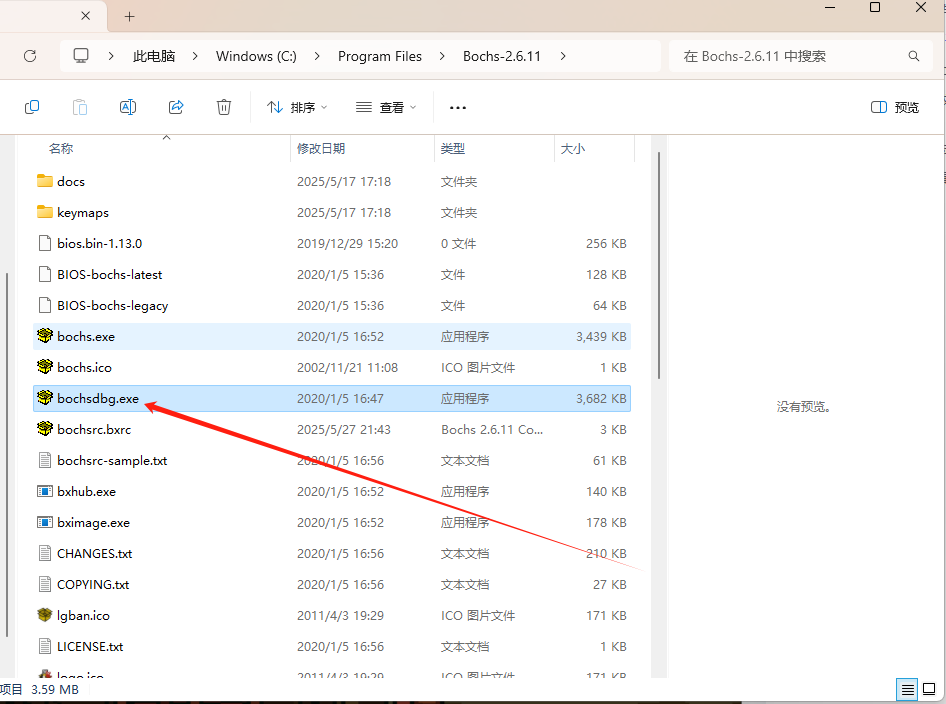Click the 61 KB size cell
The image size is (946, 704).
click(609, 460)
